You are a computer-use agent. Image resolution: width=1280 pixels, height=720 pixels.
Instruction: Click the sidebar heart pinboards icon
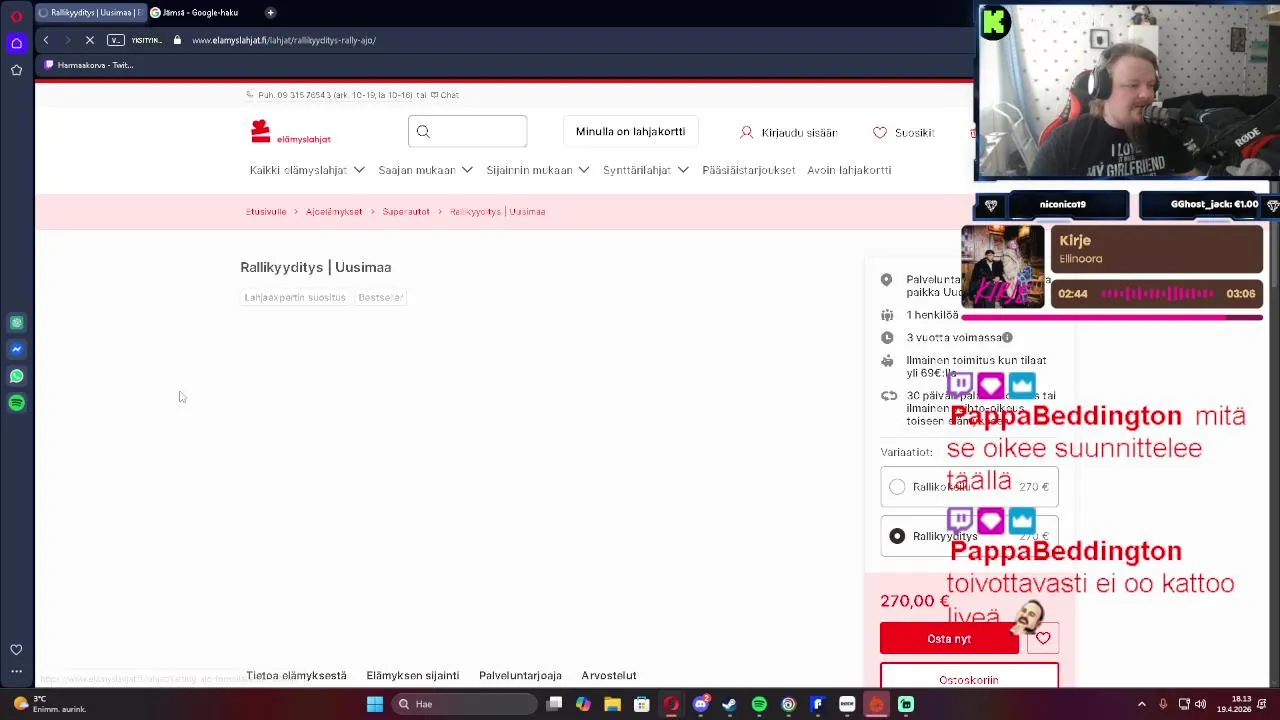[x=17, y=650]
